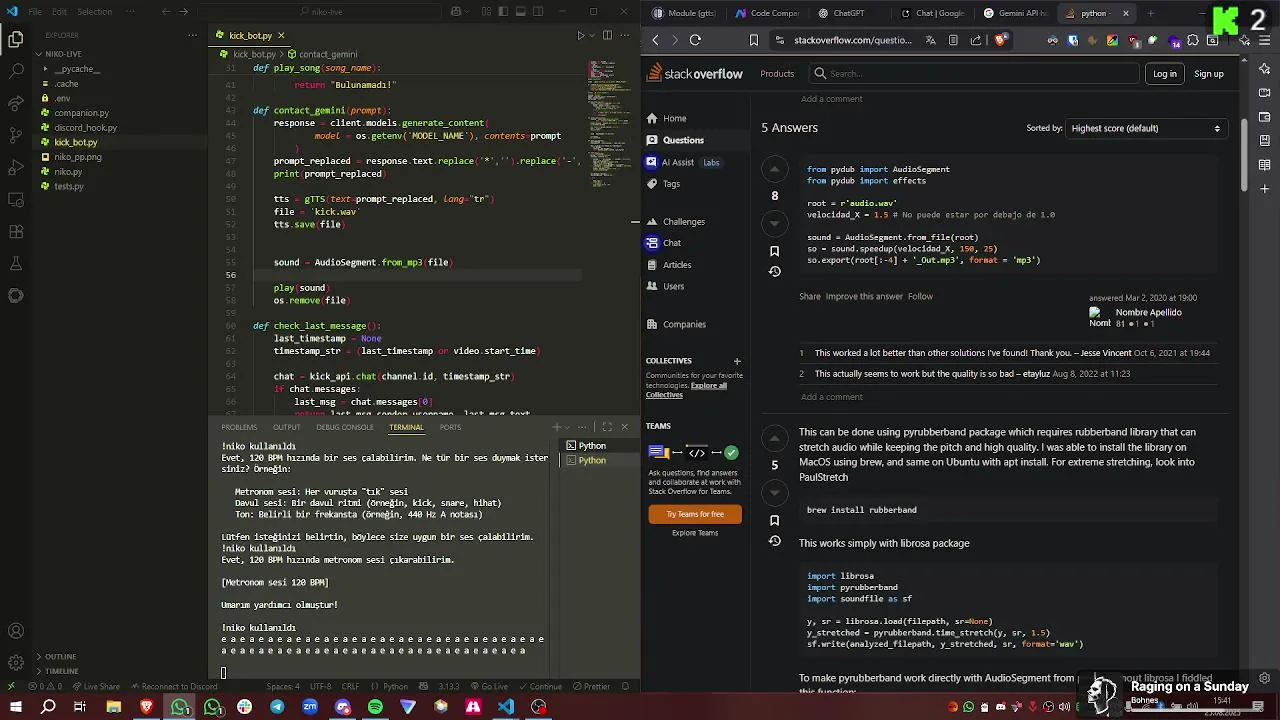This screenshot has width=1280, height=720.
Task: Switch to the PROBLEMS panel tab
Action: (239, 427)
